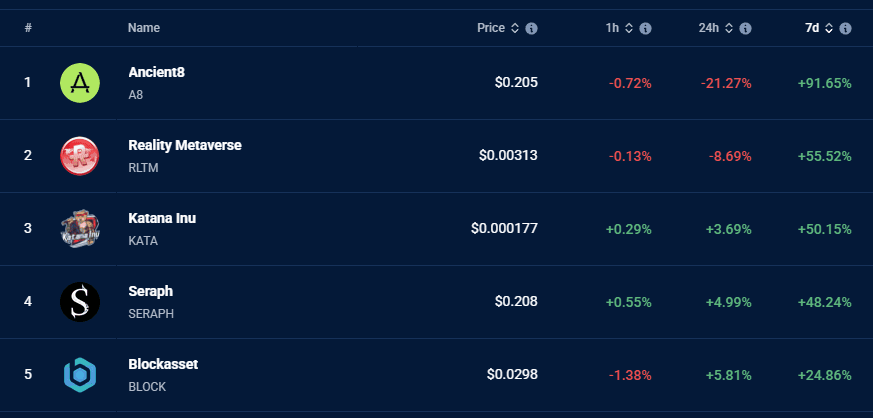Show info icon beside 24h column
This screenshot has width=873, height=418.
coord(746,28)
